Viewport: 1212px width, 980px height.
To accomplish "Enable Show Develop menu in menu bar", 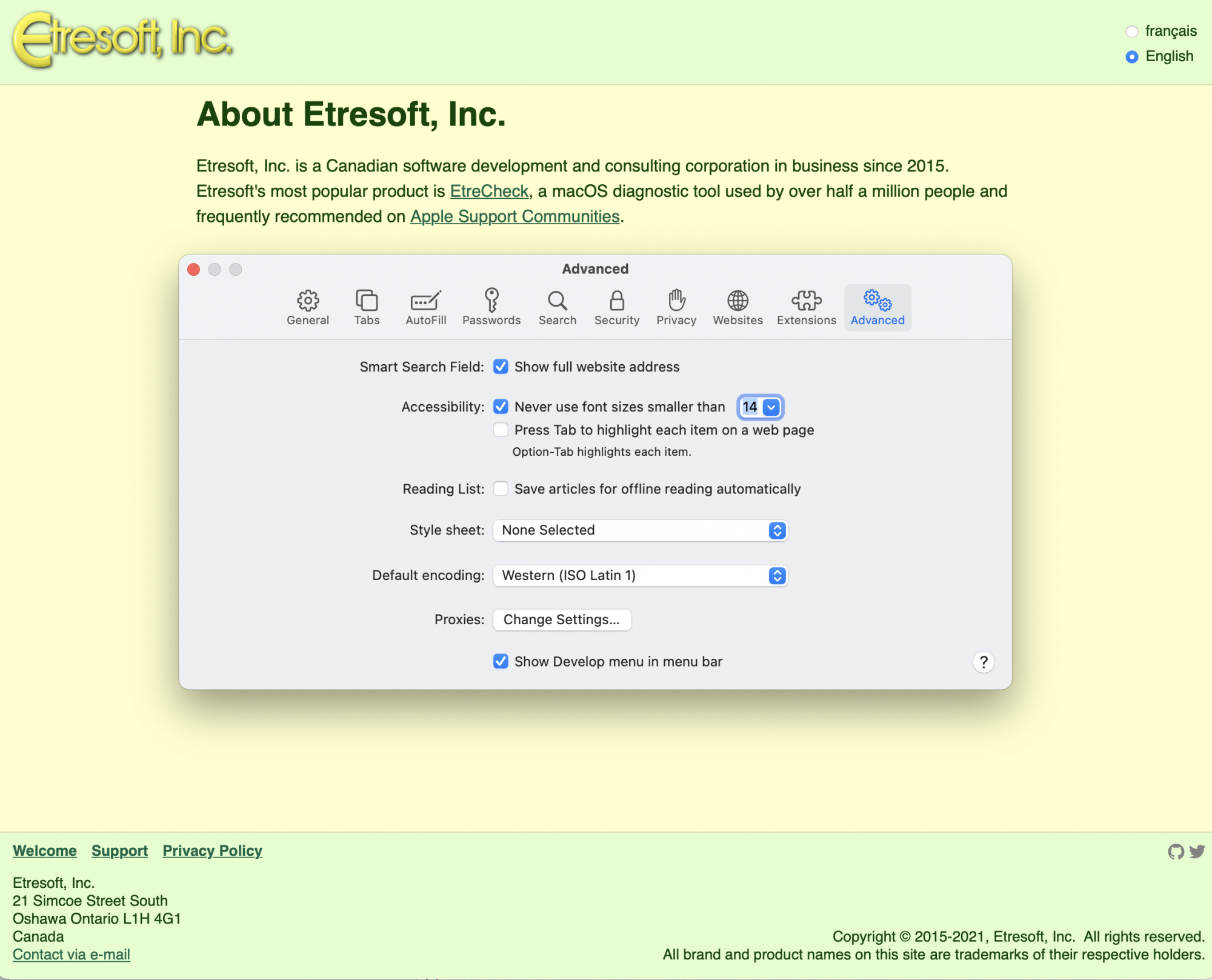I will pos(500,661).
